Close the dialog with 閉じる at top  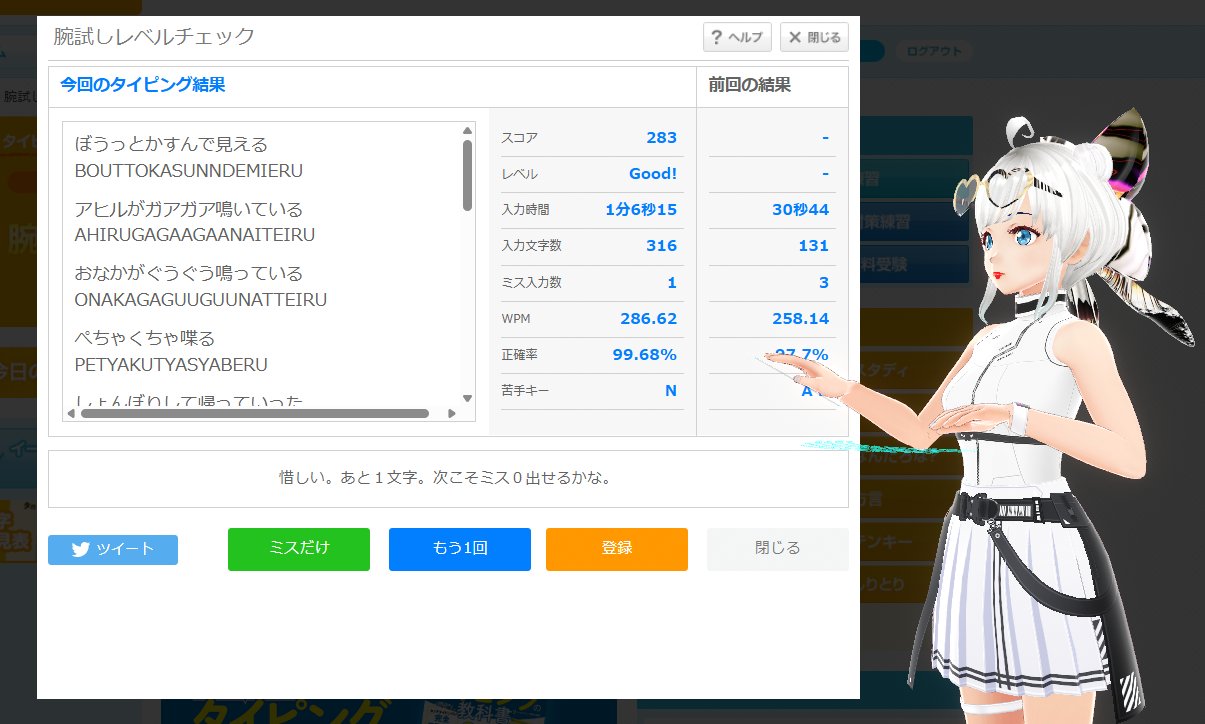[814, 37]
